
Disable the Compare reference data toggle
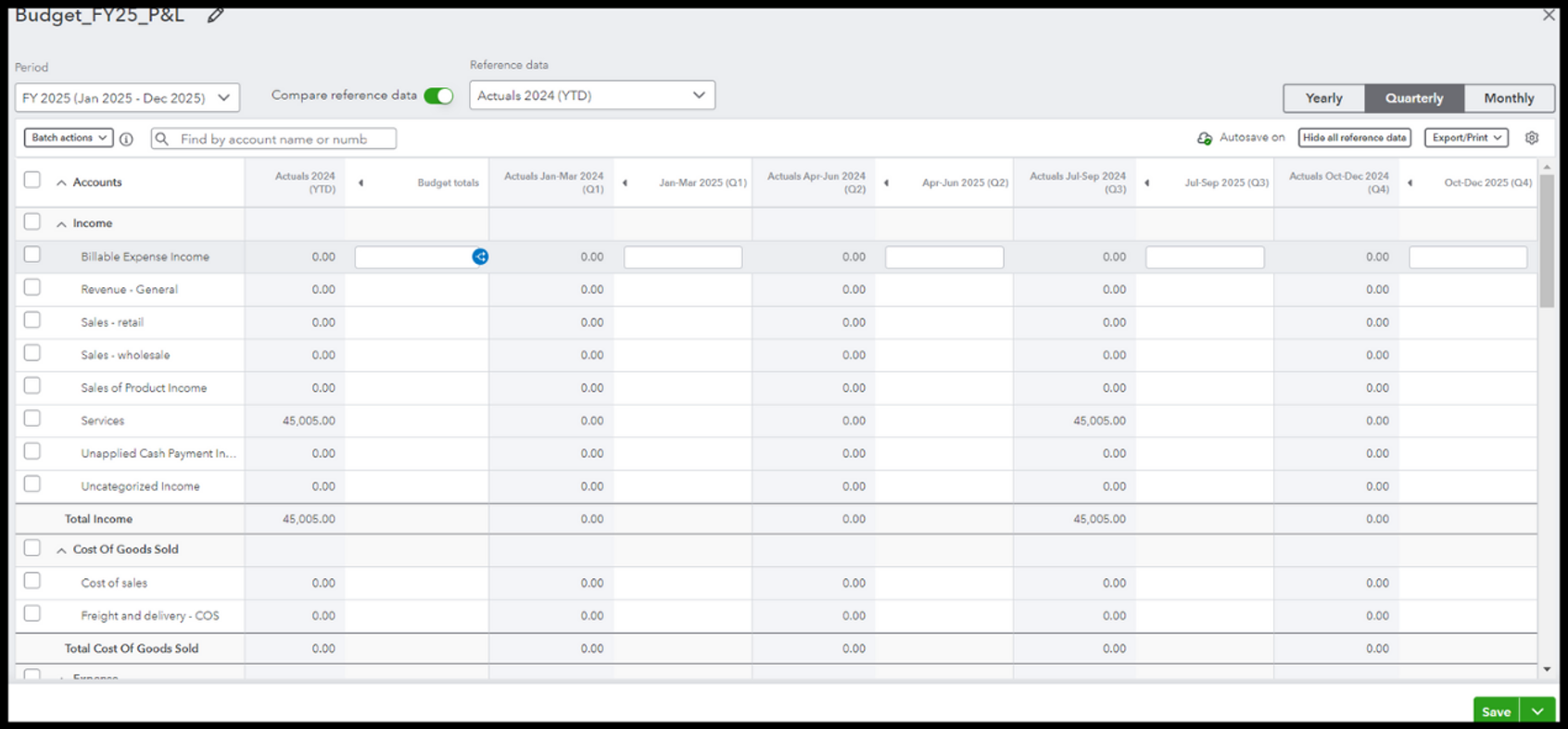click(x=438, y=96)
